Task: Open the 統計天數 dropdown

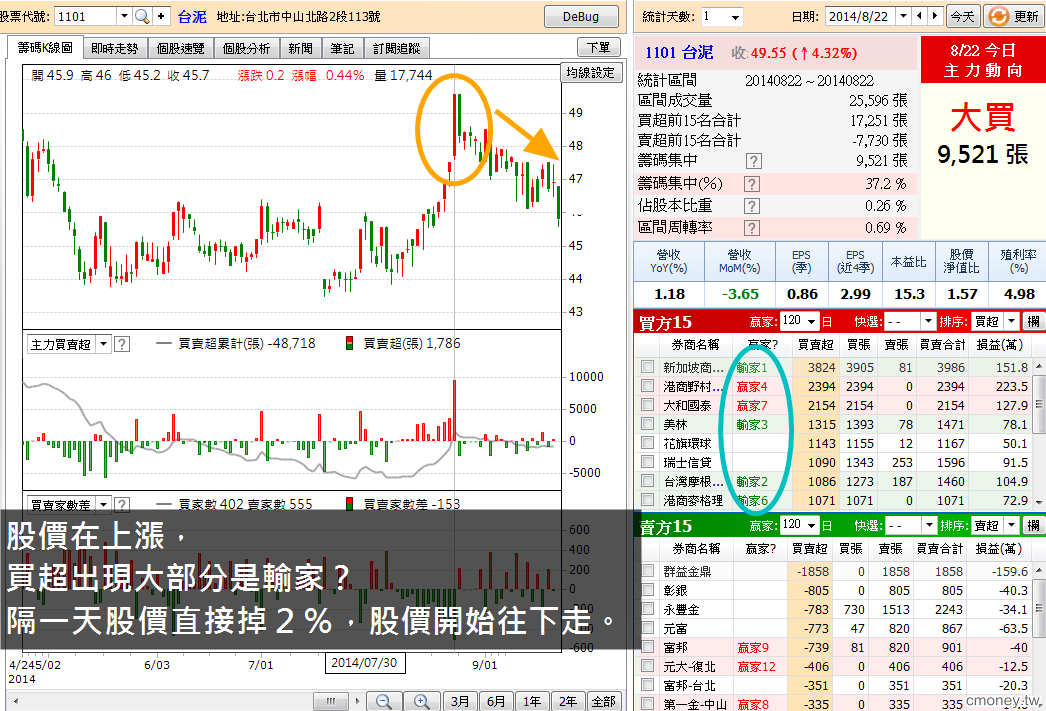Action: click(735, 16)
